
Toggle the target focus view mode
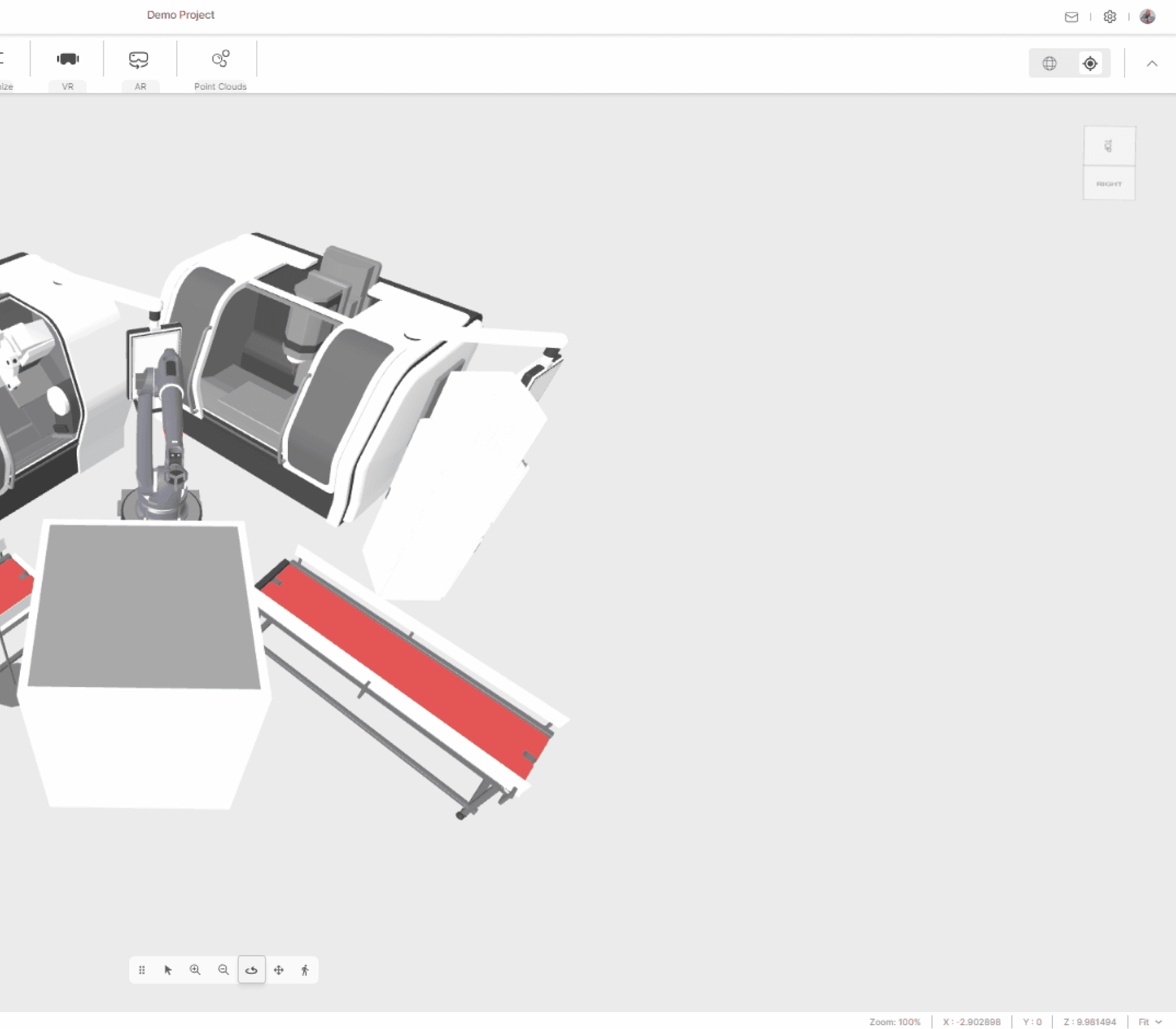pos(1090,63)
